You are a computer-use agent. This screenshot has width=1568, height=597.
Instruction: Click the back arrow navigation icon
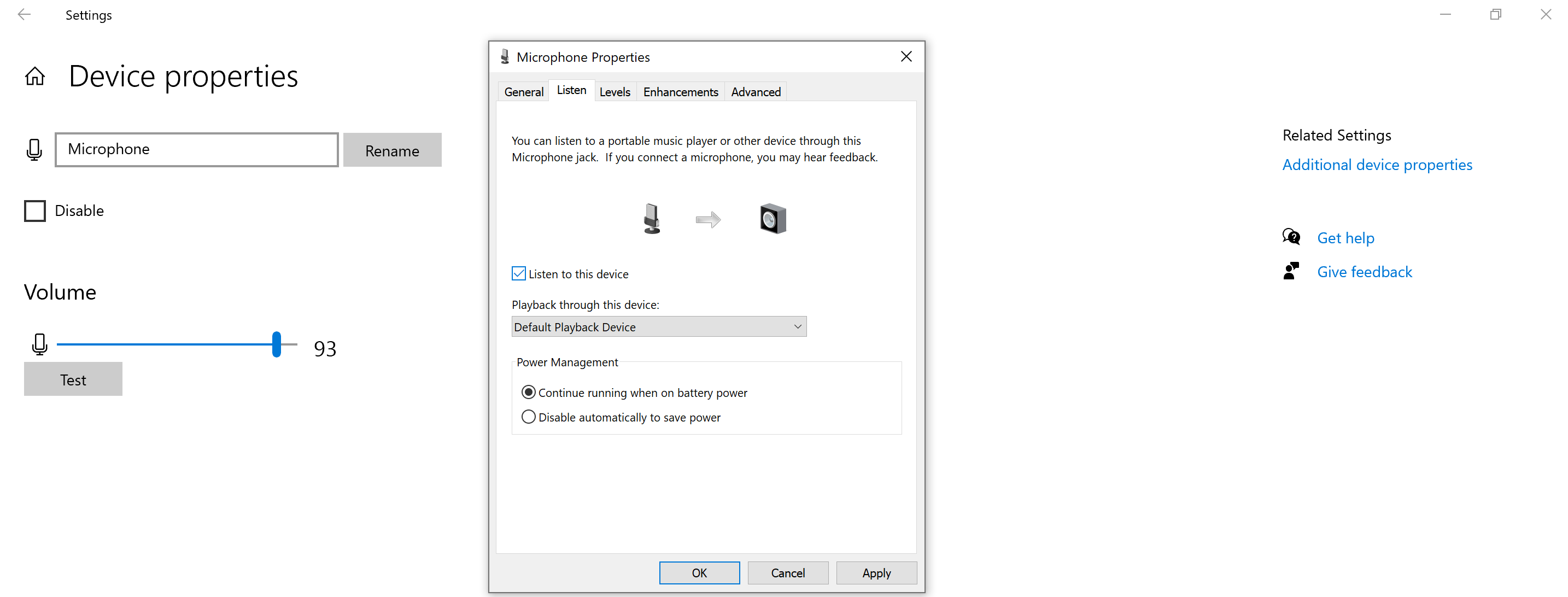tap(25, 14)
